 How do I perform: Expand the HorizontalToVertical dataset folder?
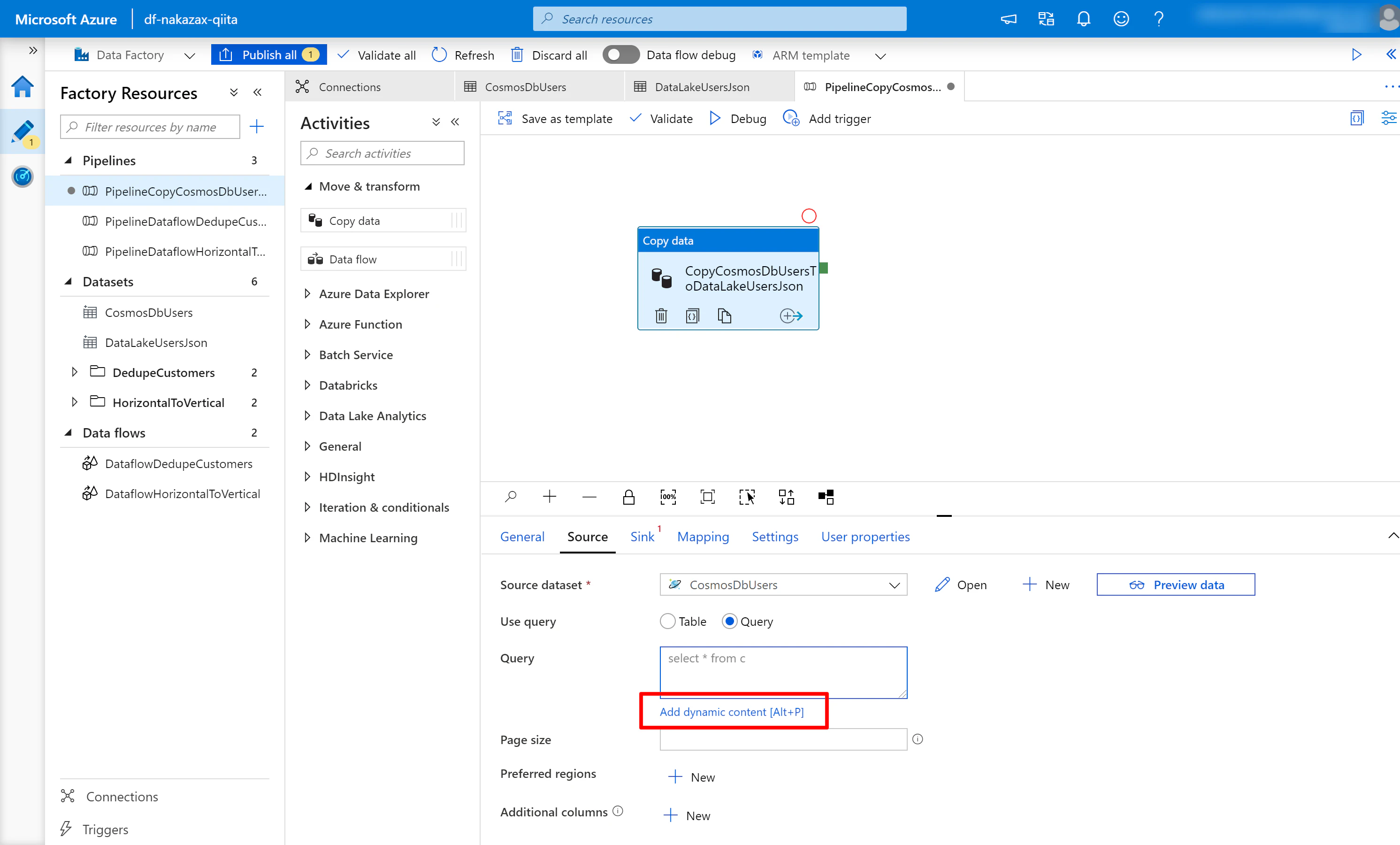(75, 402)
